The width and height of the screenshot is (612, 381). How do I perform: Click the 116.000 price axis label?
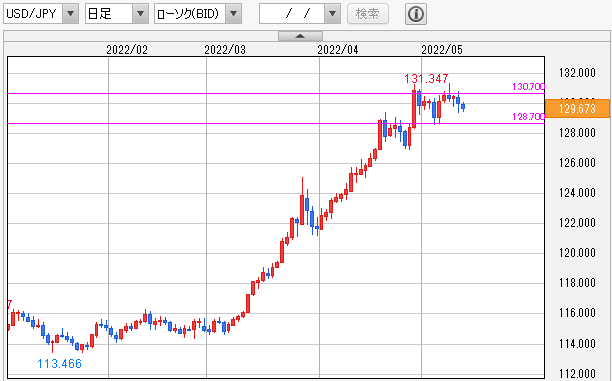(577, 313)
